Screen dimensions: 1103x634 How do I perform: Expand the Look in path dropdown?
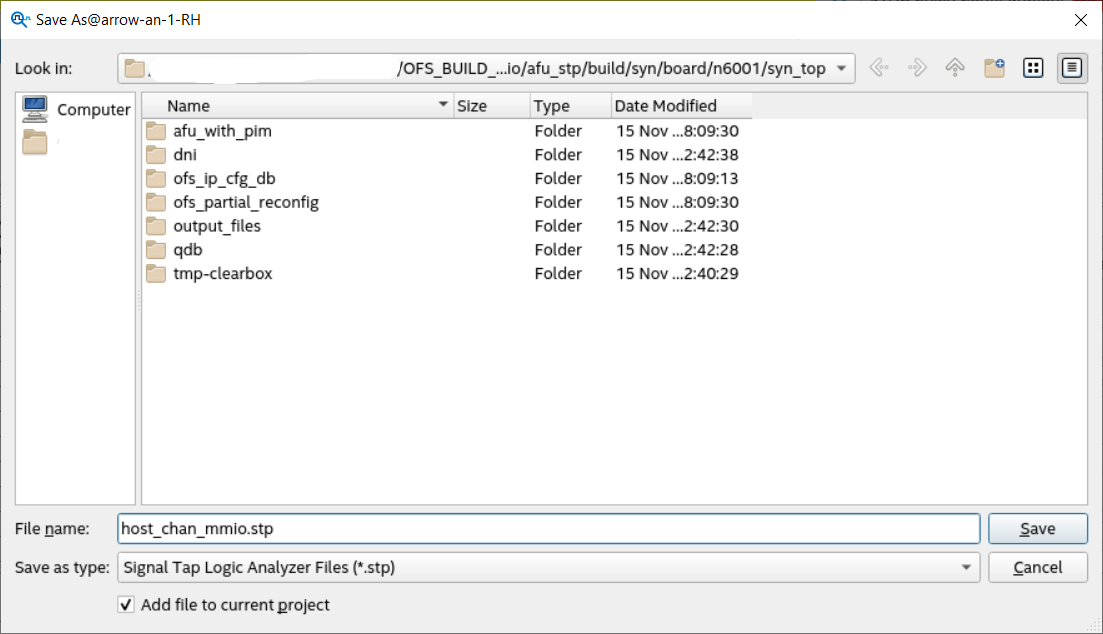pos(842,68)
